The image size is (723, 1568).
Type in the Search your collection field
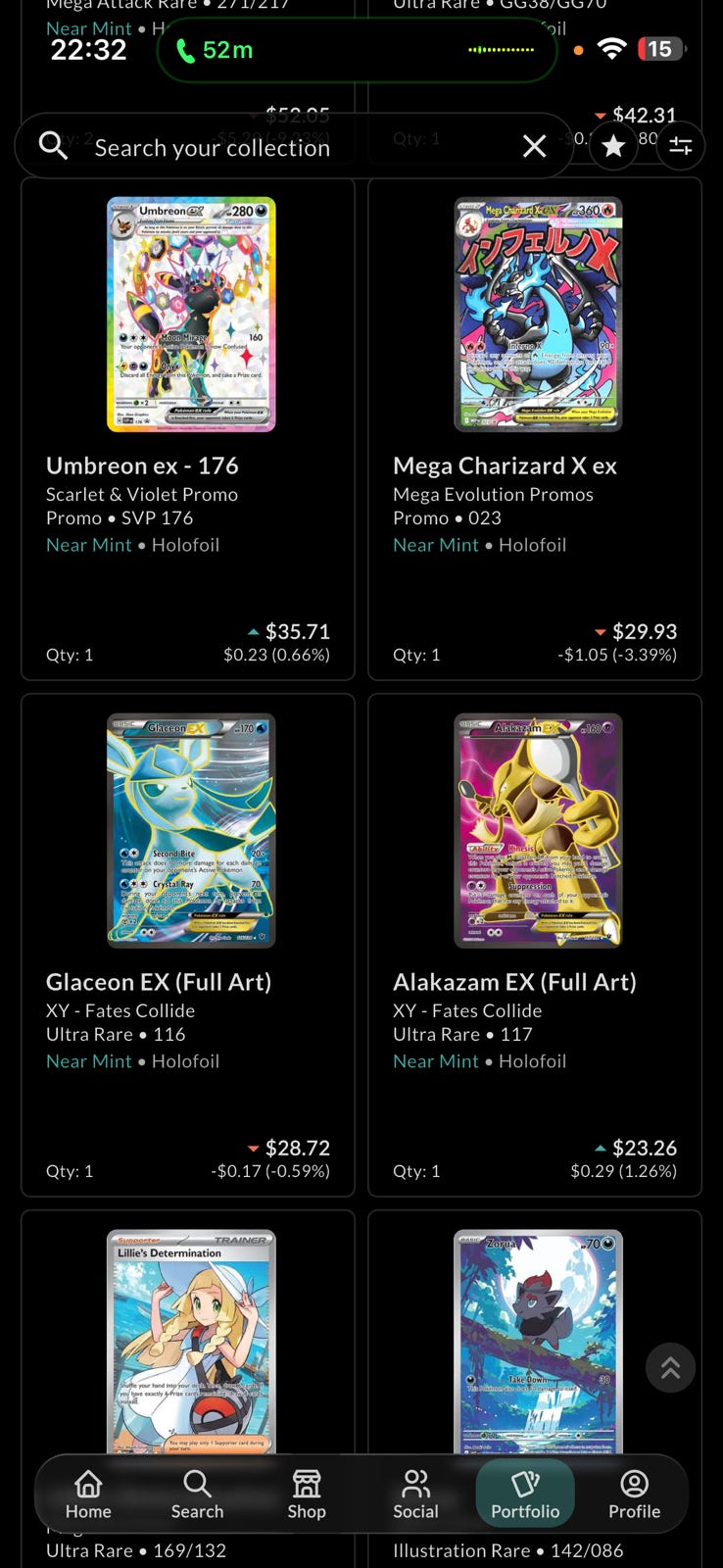pos(294,147)
